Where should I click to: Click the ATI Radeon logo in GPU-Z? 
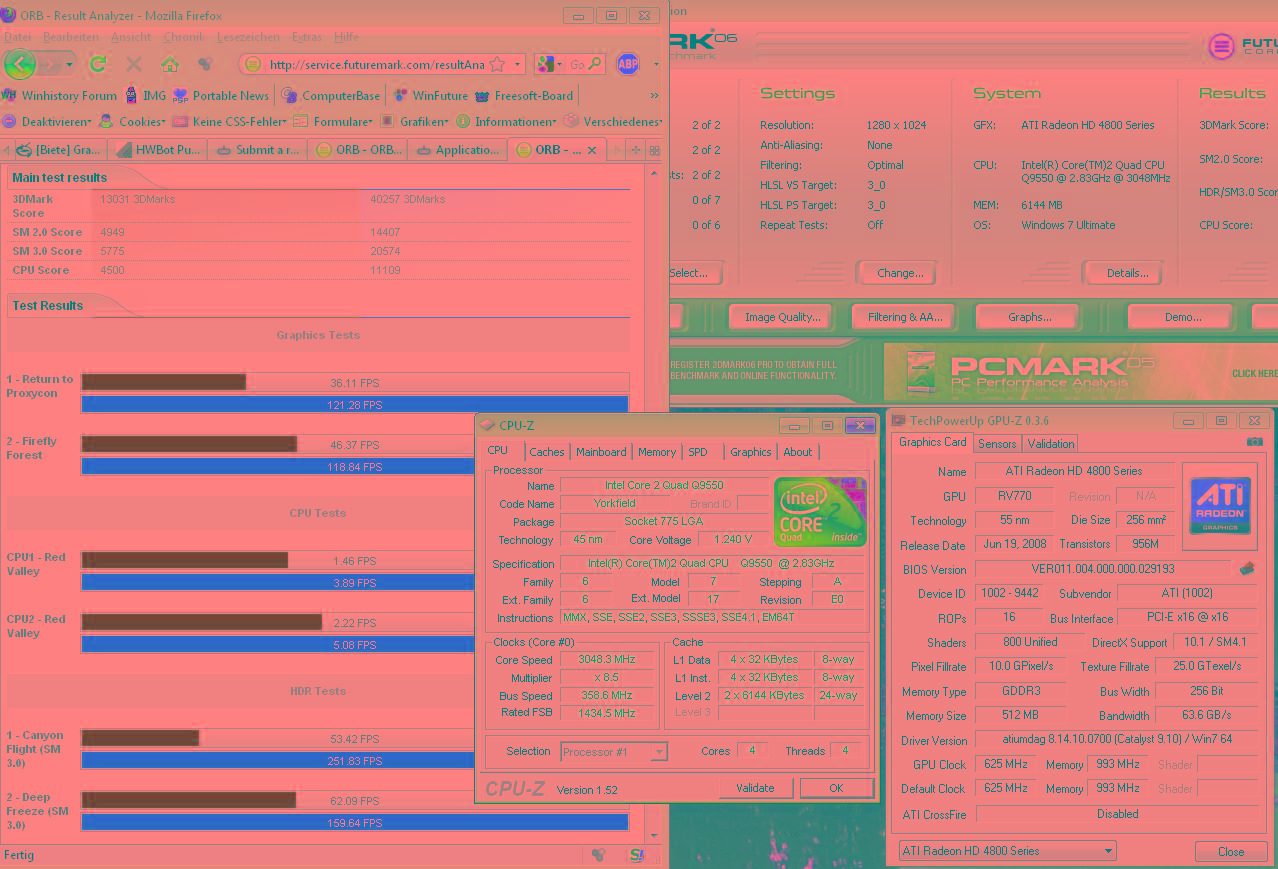[1219, 506]
